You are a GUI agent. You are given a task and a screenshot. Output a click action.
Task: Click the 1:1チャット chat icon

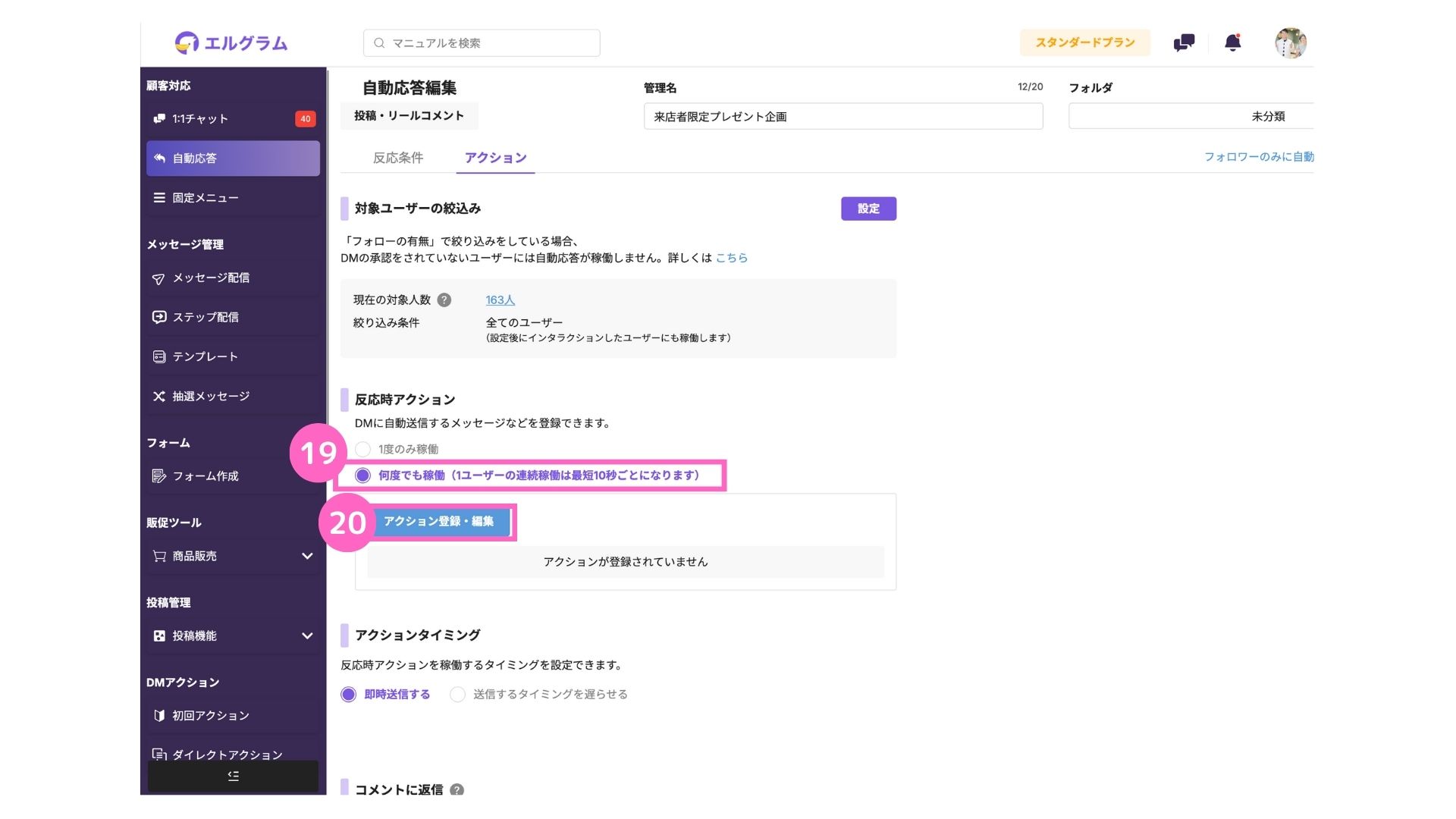point(159,118)
